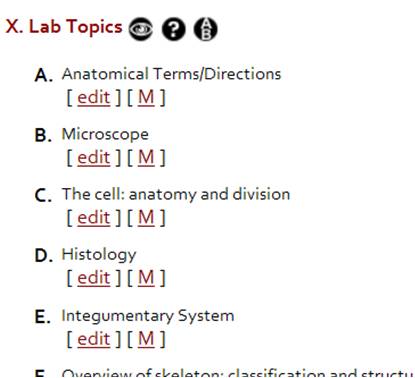Click the AB spellcheck icon
The width and height of the screenshot is (415, 378).
205,29
